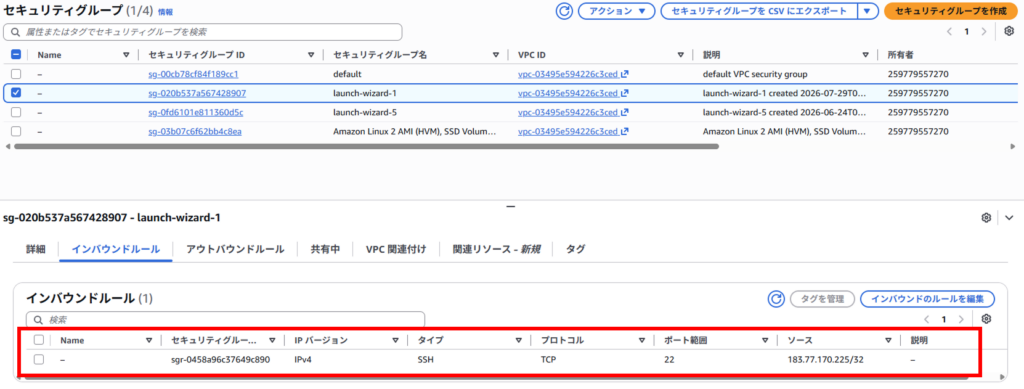
Task: Go to previous security groups page
Action: [950, 31]
